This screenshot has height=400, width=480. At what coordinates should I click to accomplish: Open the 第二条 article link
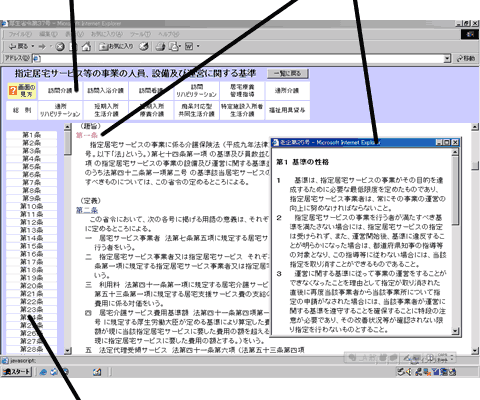(87, 210)
